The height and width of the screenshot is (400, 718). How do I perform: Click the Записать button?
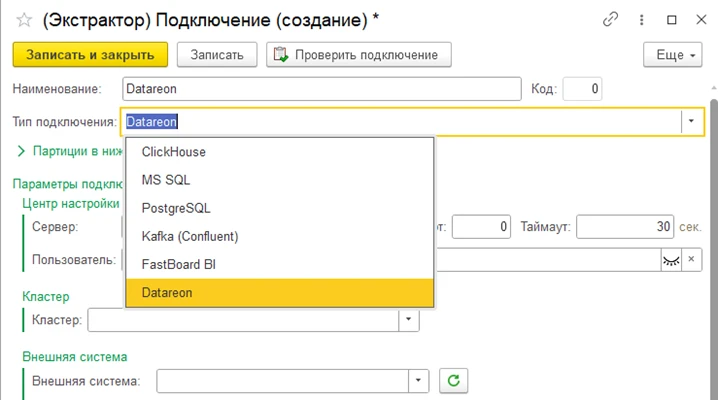click(217, 55)
